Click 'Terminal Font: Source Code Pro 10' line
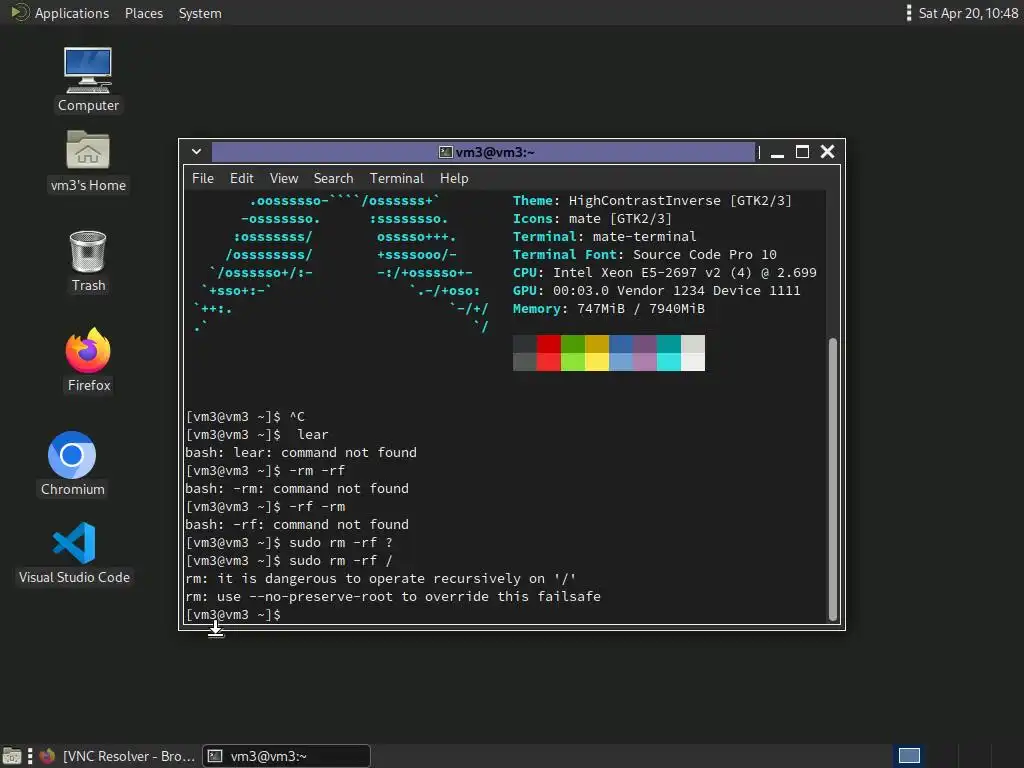1024x768 pixels. pyautogui.click(x=645, y=255)
